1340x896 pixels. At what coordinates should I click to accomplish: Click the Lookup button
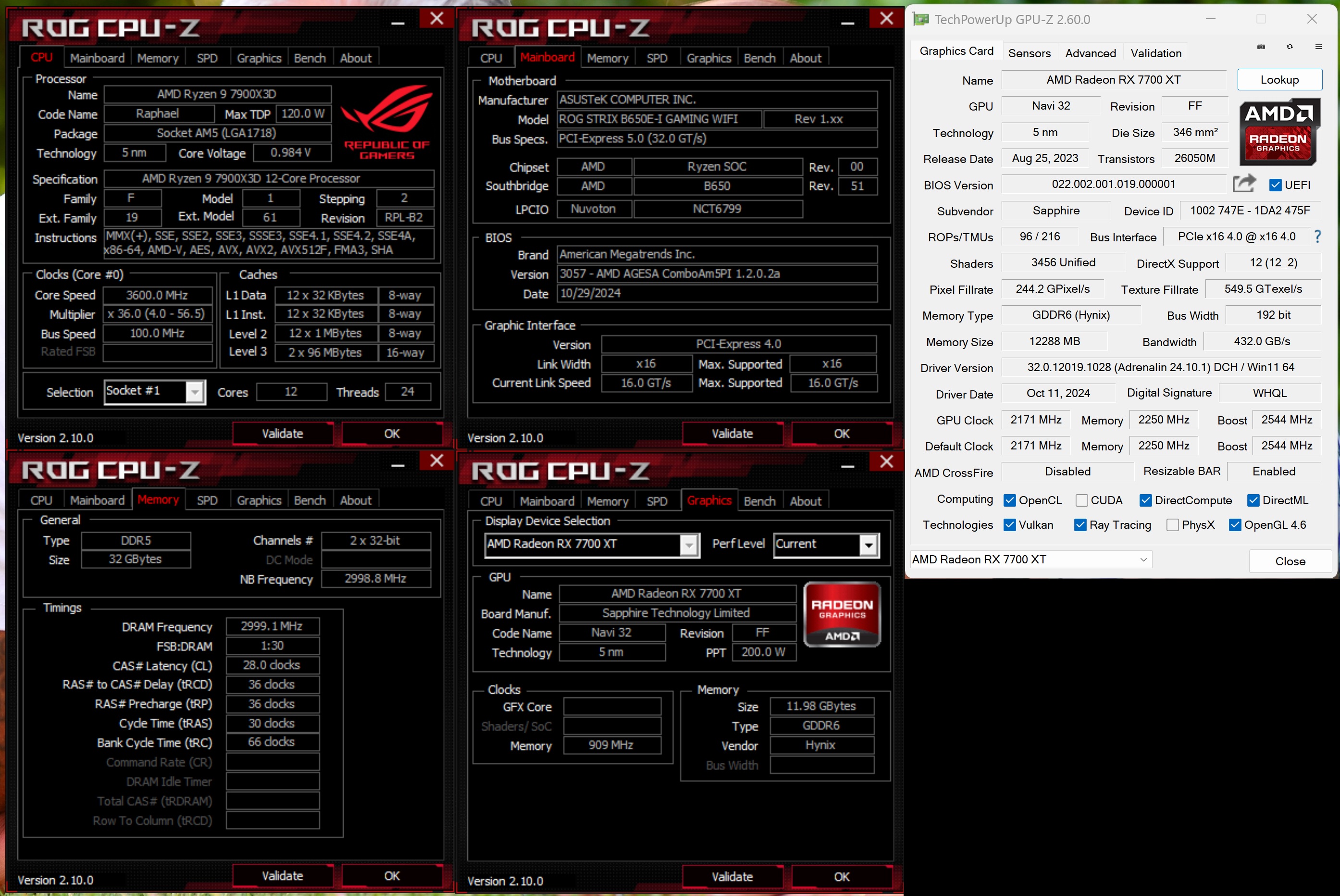(x=1279, y=80)
